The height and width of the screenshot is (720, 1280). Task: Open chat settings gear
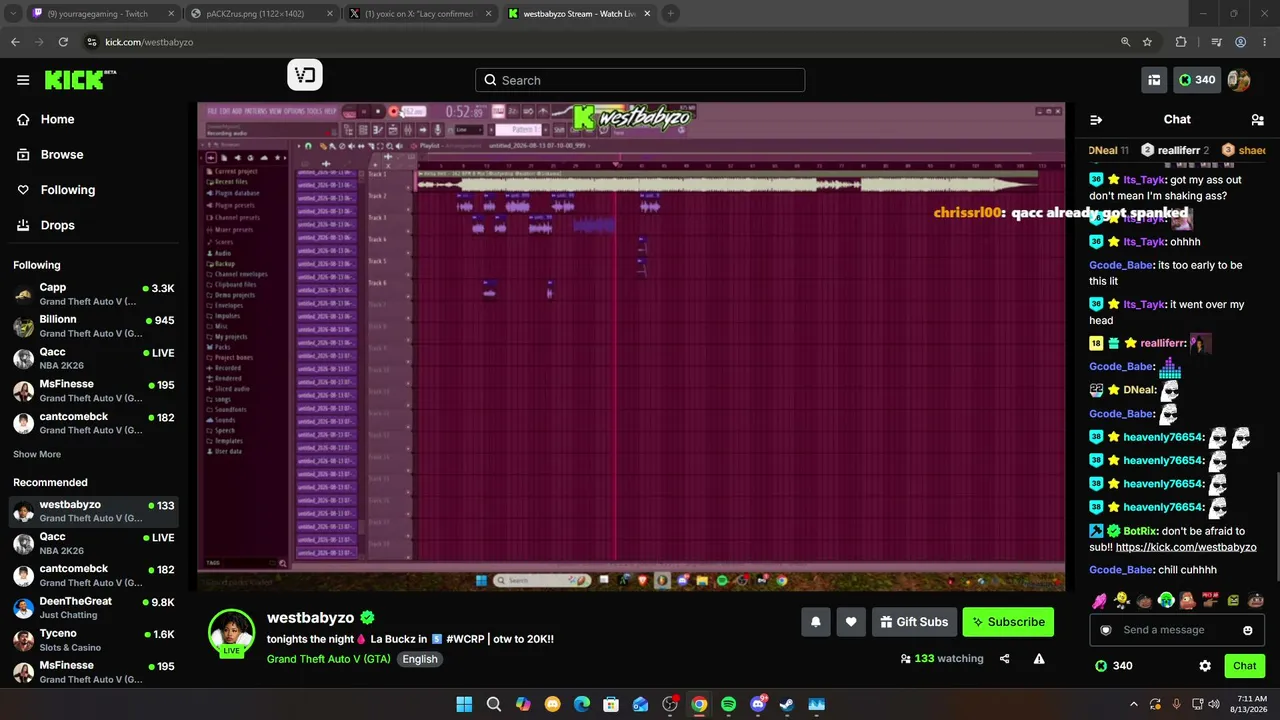click(1205, 666)
